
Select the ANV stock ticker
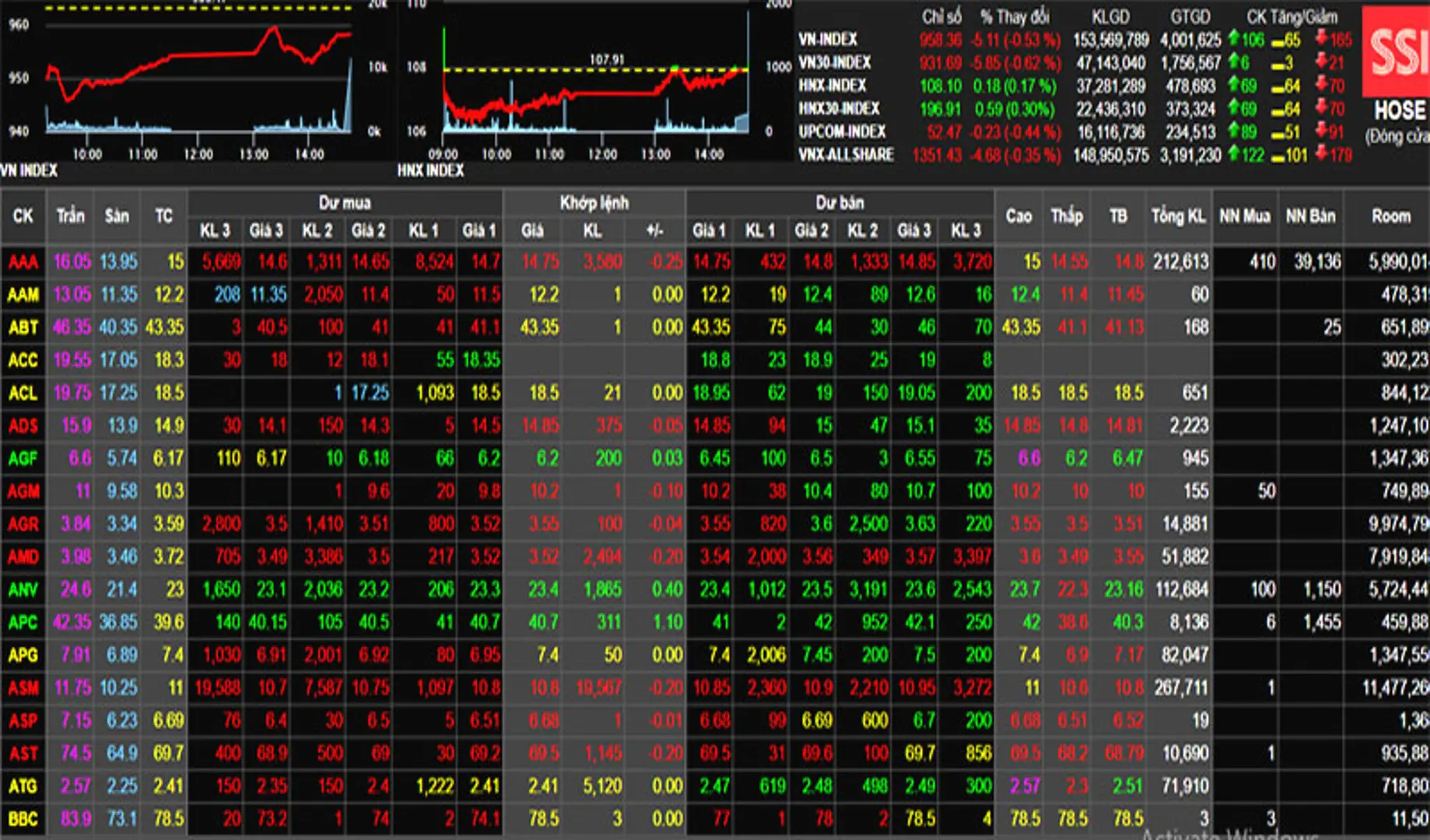(23, 590)
